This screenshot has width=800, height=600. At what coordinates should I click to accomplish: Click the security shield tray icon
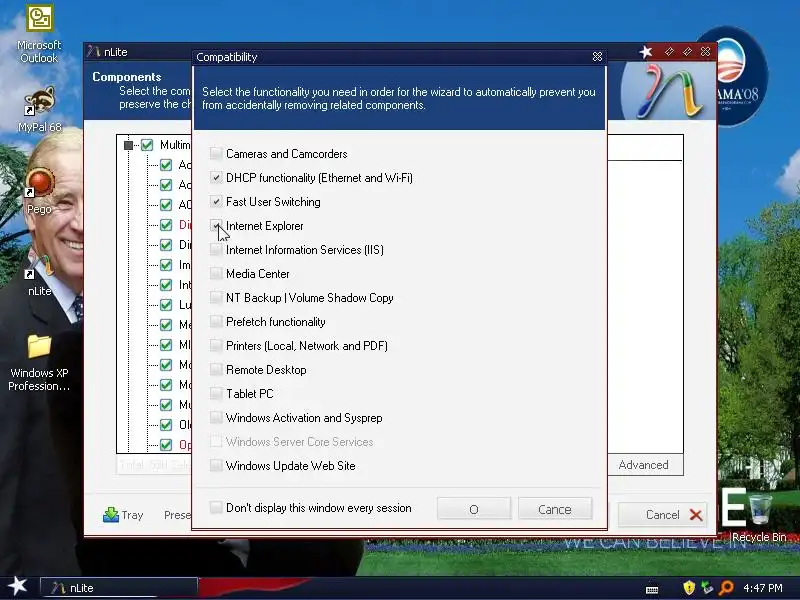[x=689, y=588]
